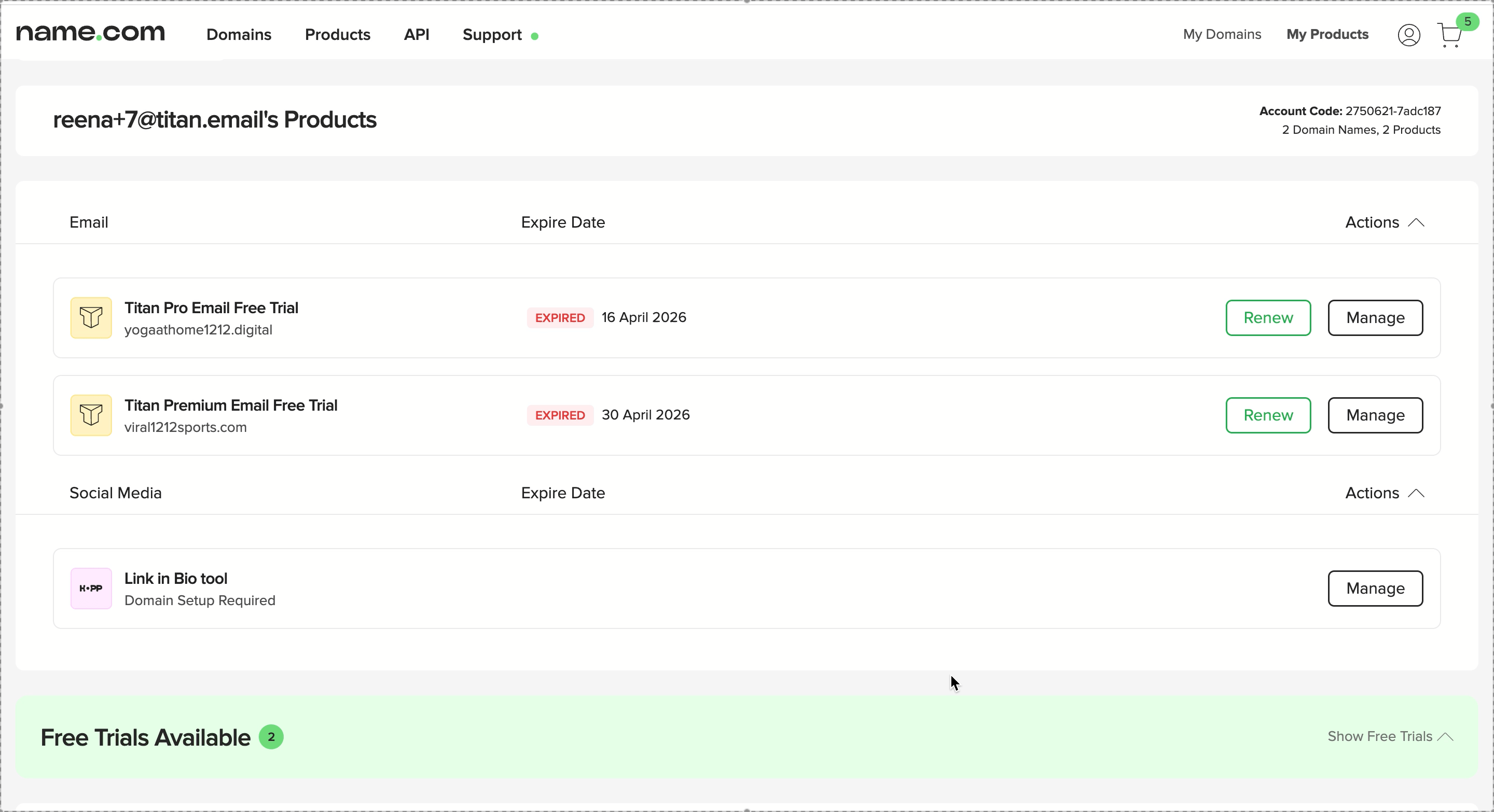Collapse the Email section Actions chevron
The image size is (1494, 812).
pos(1416,222)
